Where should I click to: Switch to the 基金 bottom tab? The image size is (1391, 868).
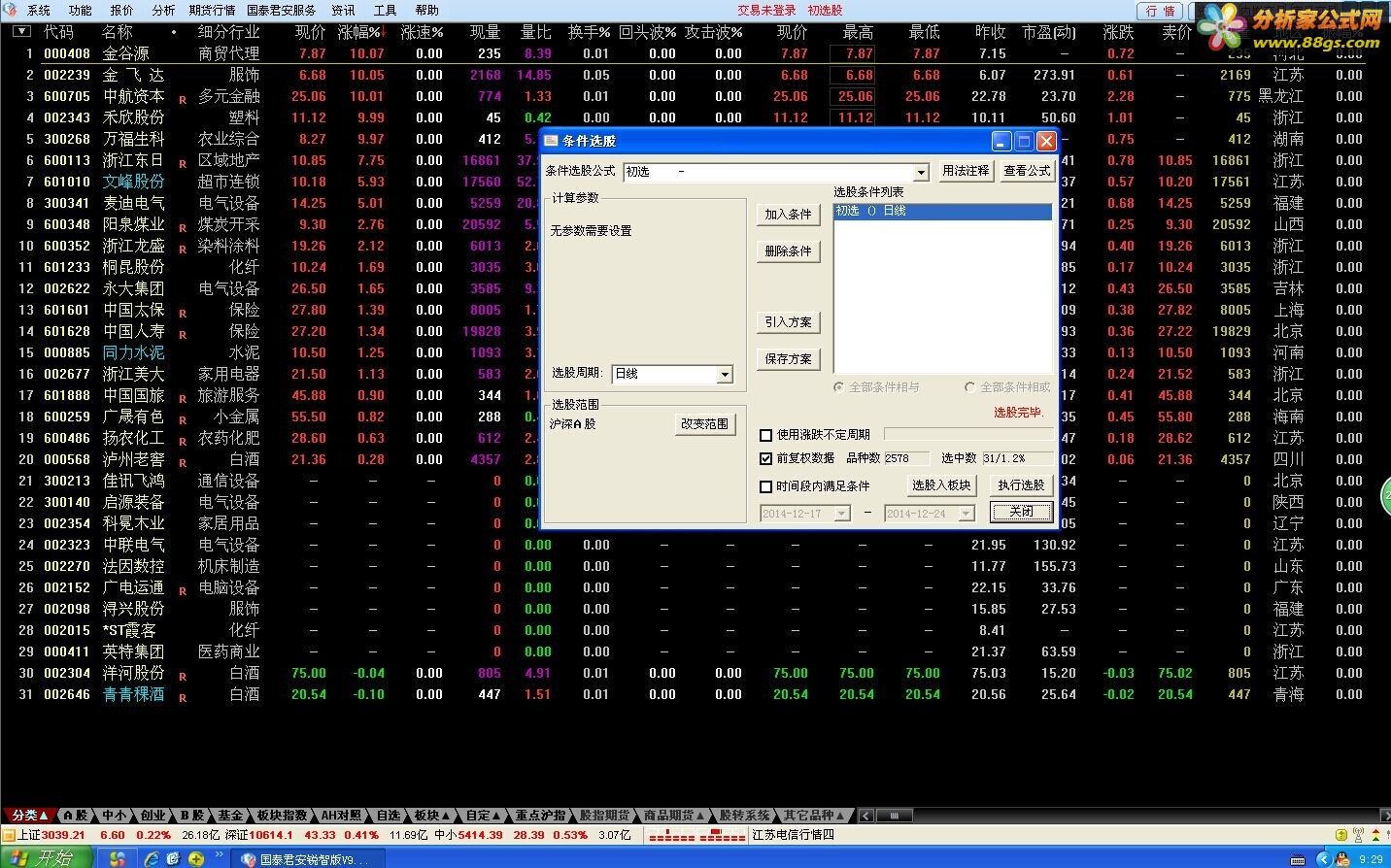pyautogui.click(x=229, y=815)
